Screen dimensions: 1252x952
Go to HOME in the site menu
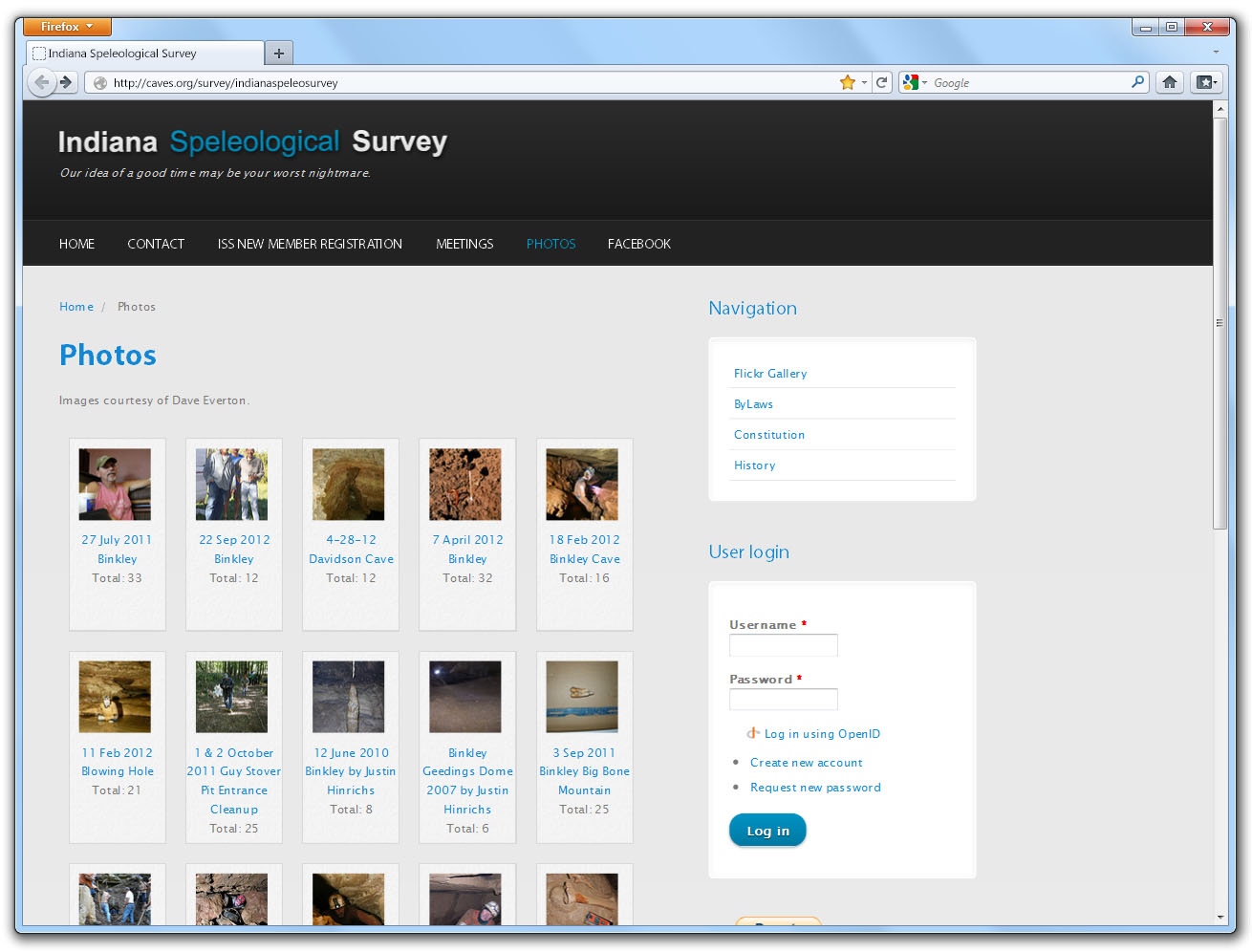[x=76, y=244]
